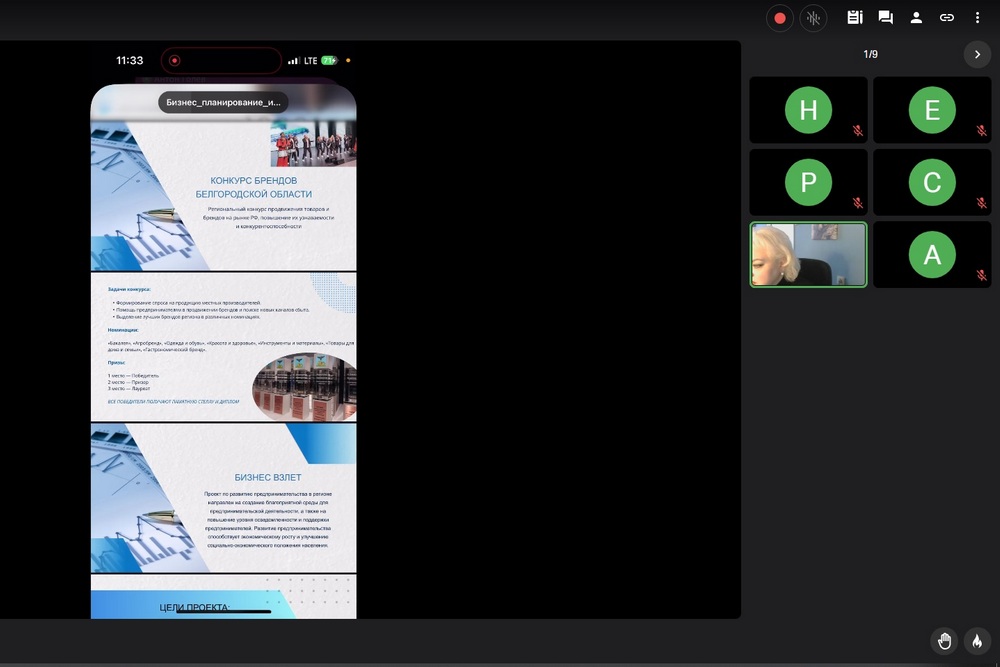
Task: Select participant E video tile
Action: pos(932,110)
